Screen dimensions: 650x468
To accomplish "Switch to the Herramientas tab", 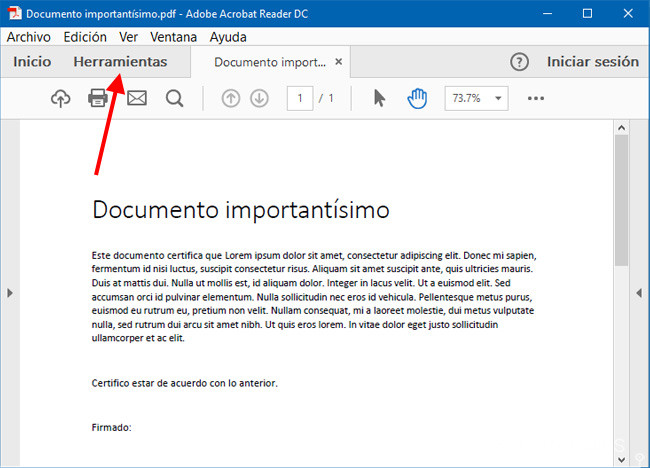I will (120, 62).
